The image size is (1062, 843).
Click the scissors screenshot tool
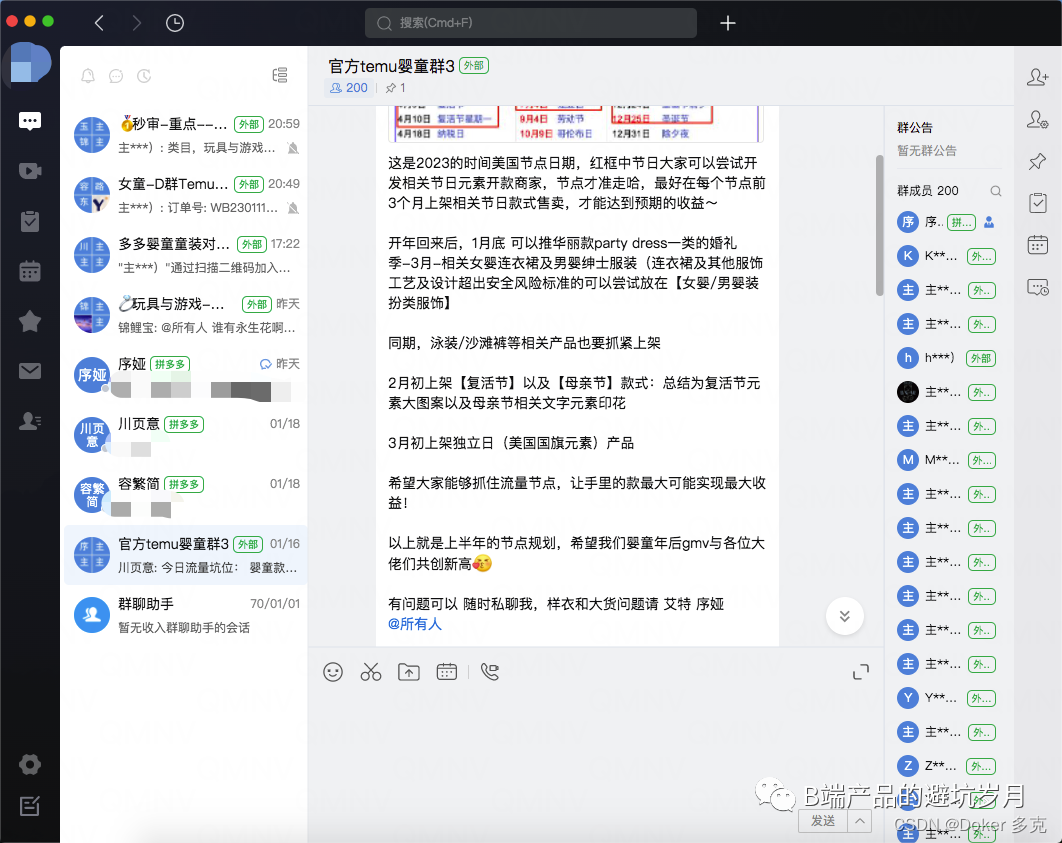click(x=370, y=672)
